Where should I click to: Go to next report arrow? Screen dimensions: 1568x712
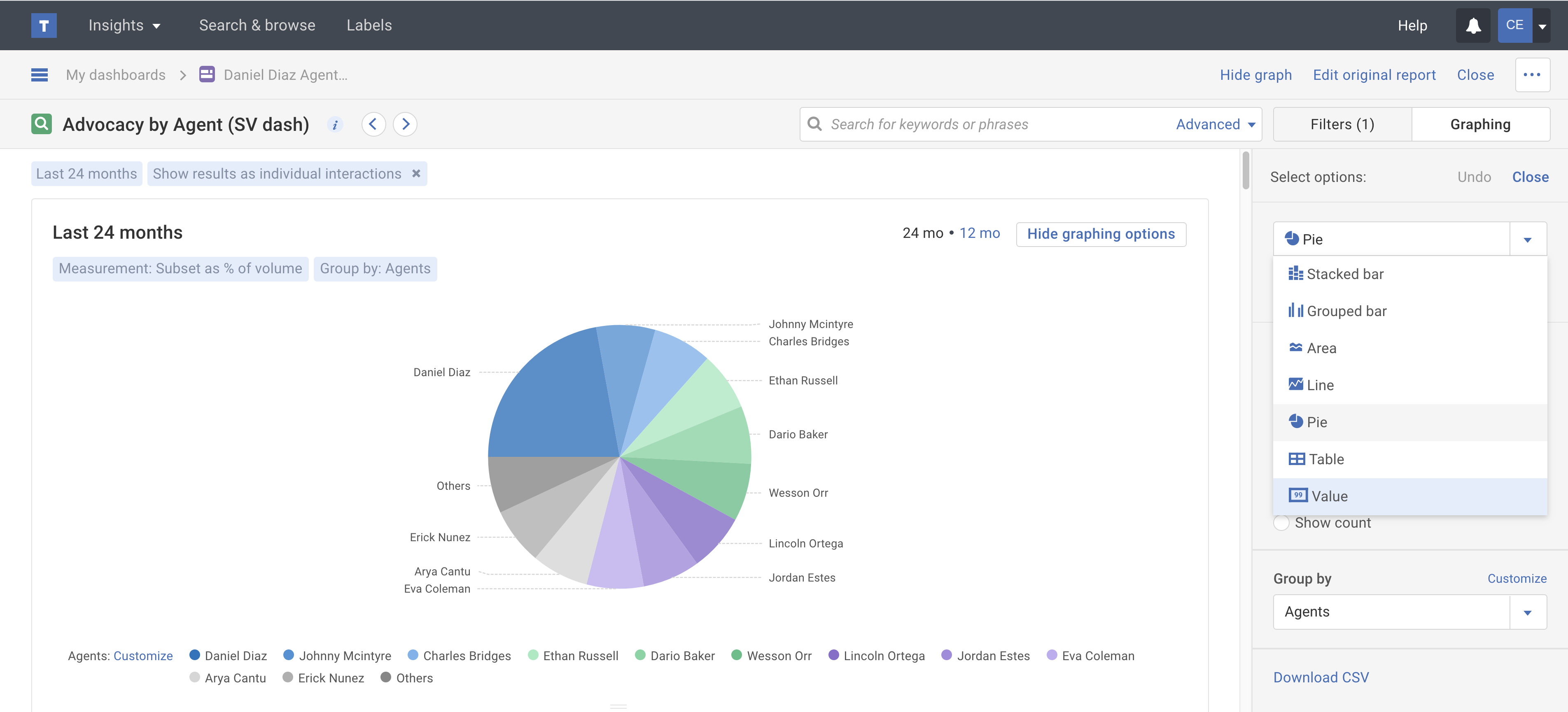coord(406,124)
